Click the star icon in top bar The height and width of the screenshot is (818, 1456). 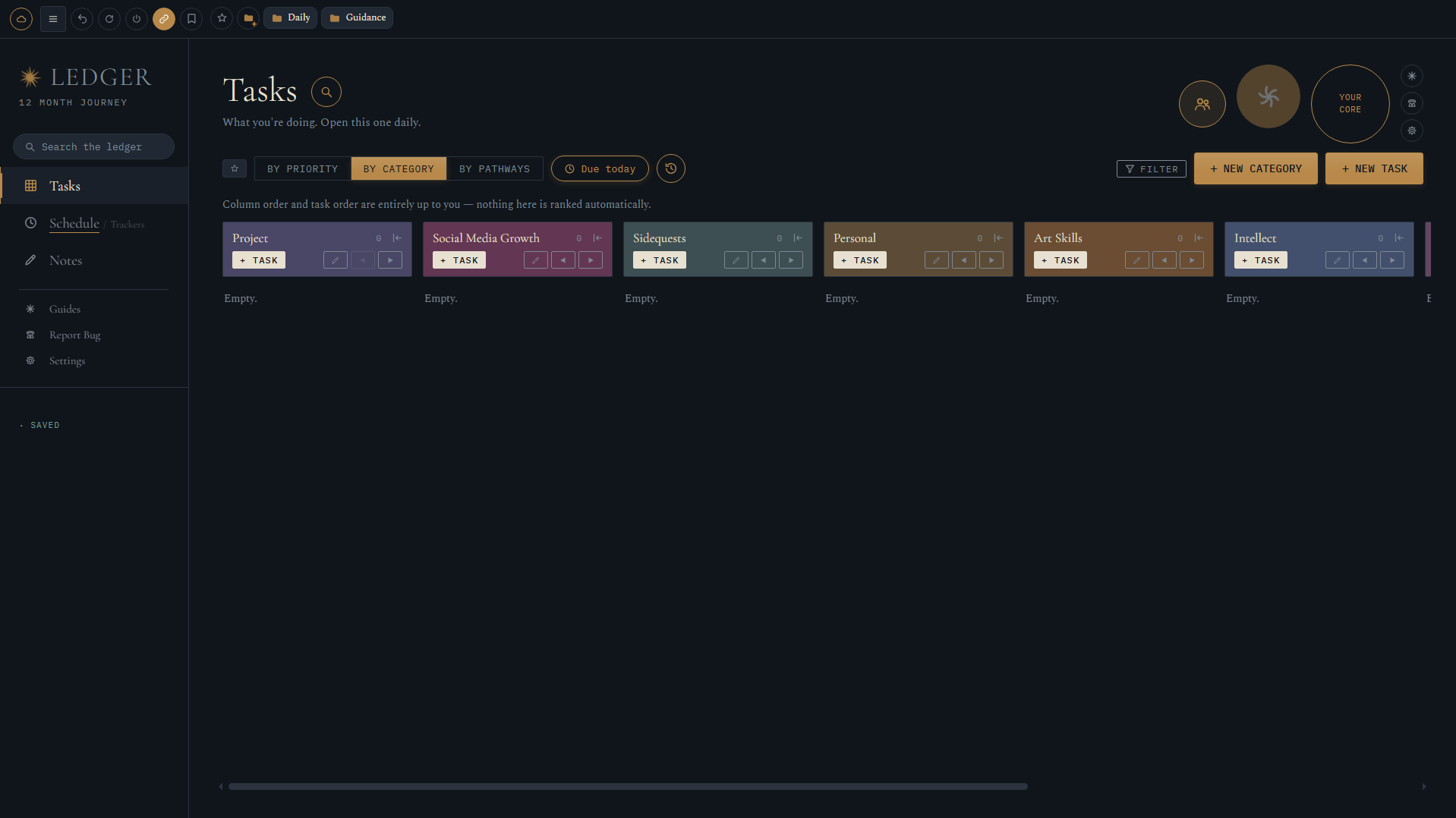[222, 18]
